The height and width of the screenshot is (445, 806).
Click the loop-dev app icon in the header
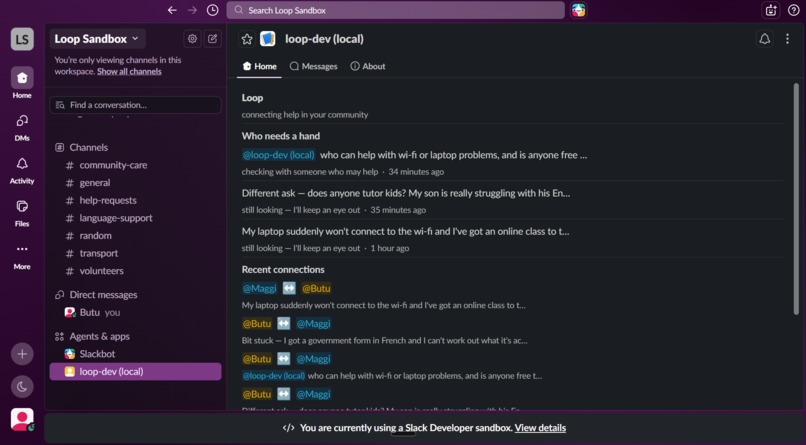click(x=268, y=39)
